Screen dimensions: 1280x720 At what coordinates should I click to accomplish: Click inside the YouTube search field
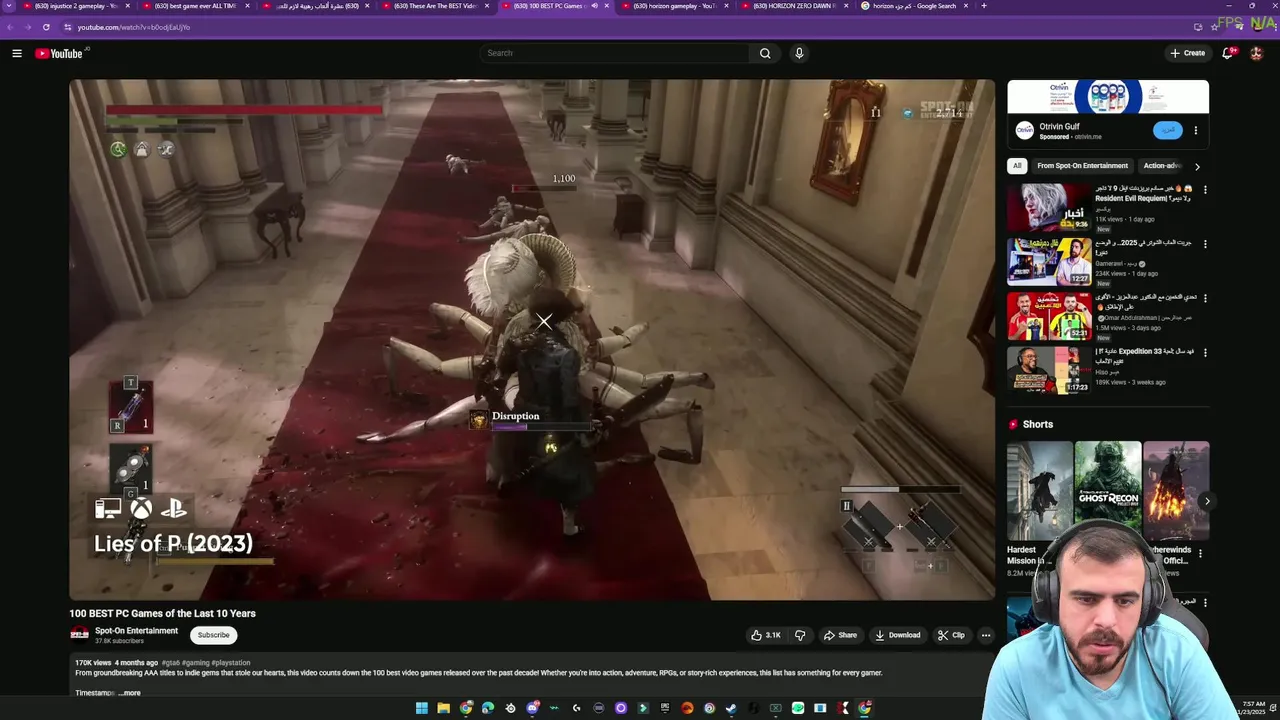[x=614, y=53]
